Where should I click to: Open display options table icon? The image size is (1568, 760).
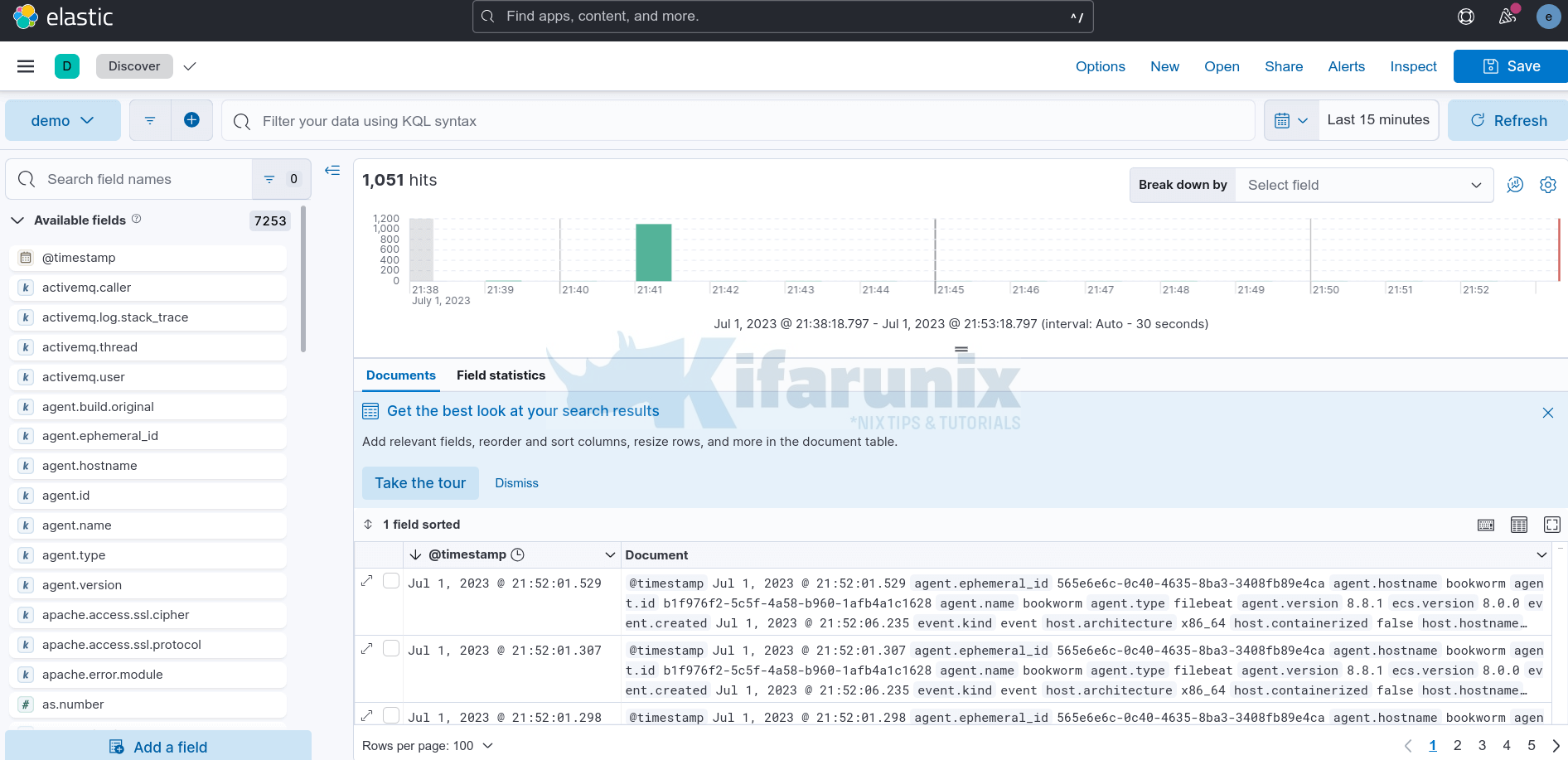[x=1519, y=525]
